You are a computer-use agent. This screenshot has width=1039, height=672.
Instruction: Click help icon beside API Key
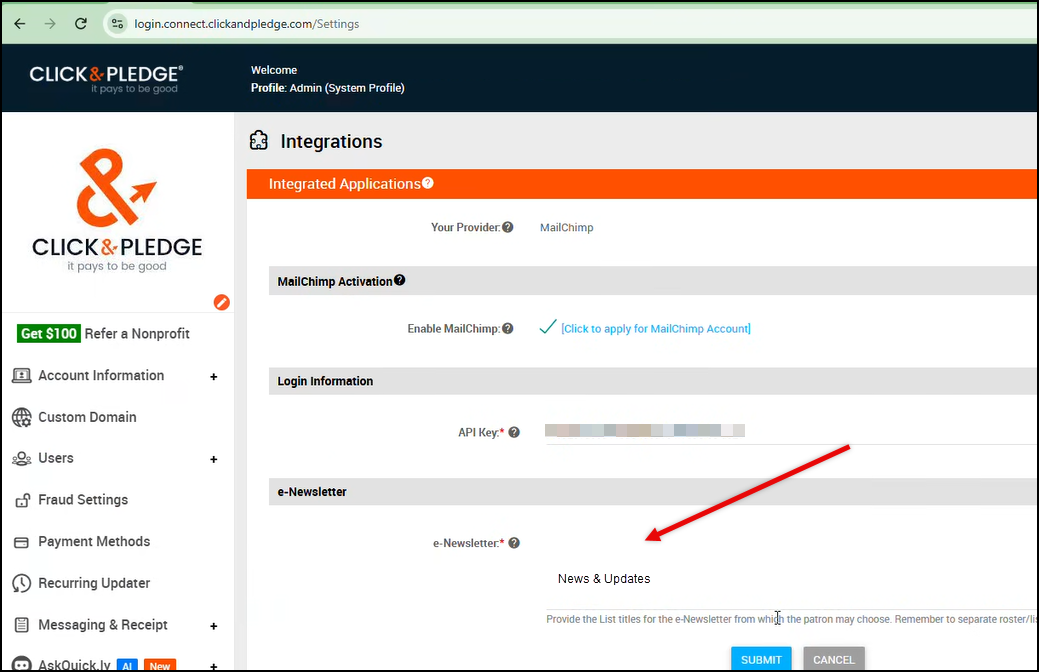coord(514,432)
